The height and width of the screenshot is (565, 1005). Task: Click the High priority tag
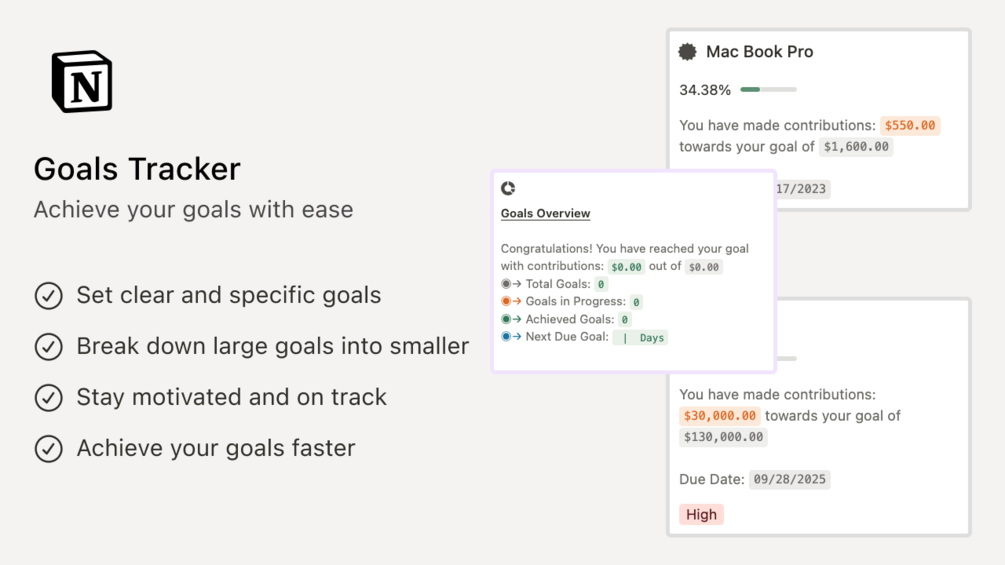click(701, 514)
